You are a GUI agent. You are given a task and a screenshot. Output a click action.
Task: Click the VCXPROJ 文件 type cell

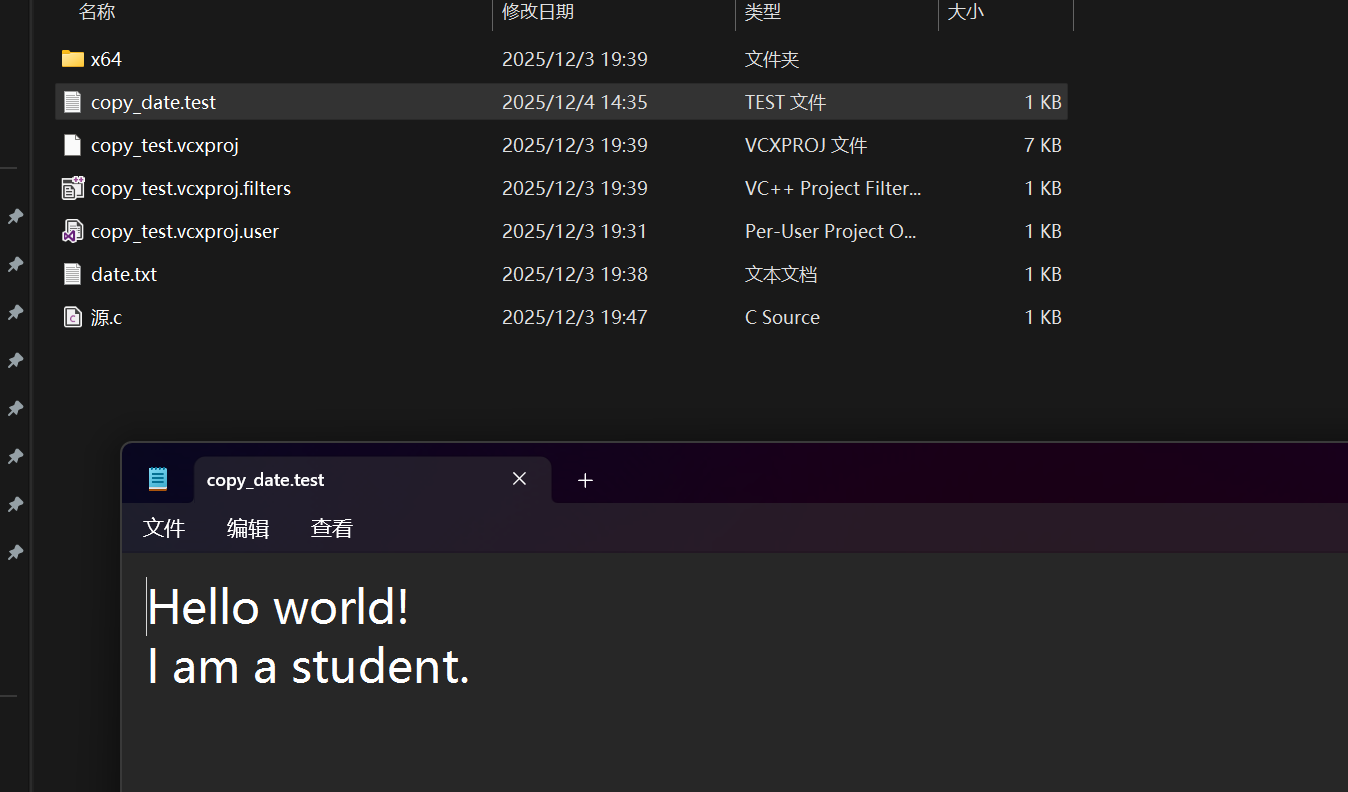(806, 145)
